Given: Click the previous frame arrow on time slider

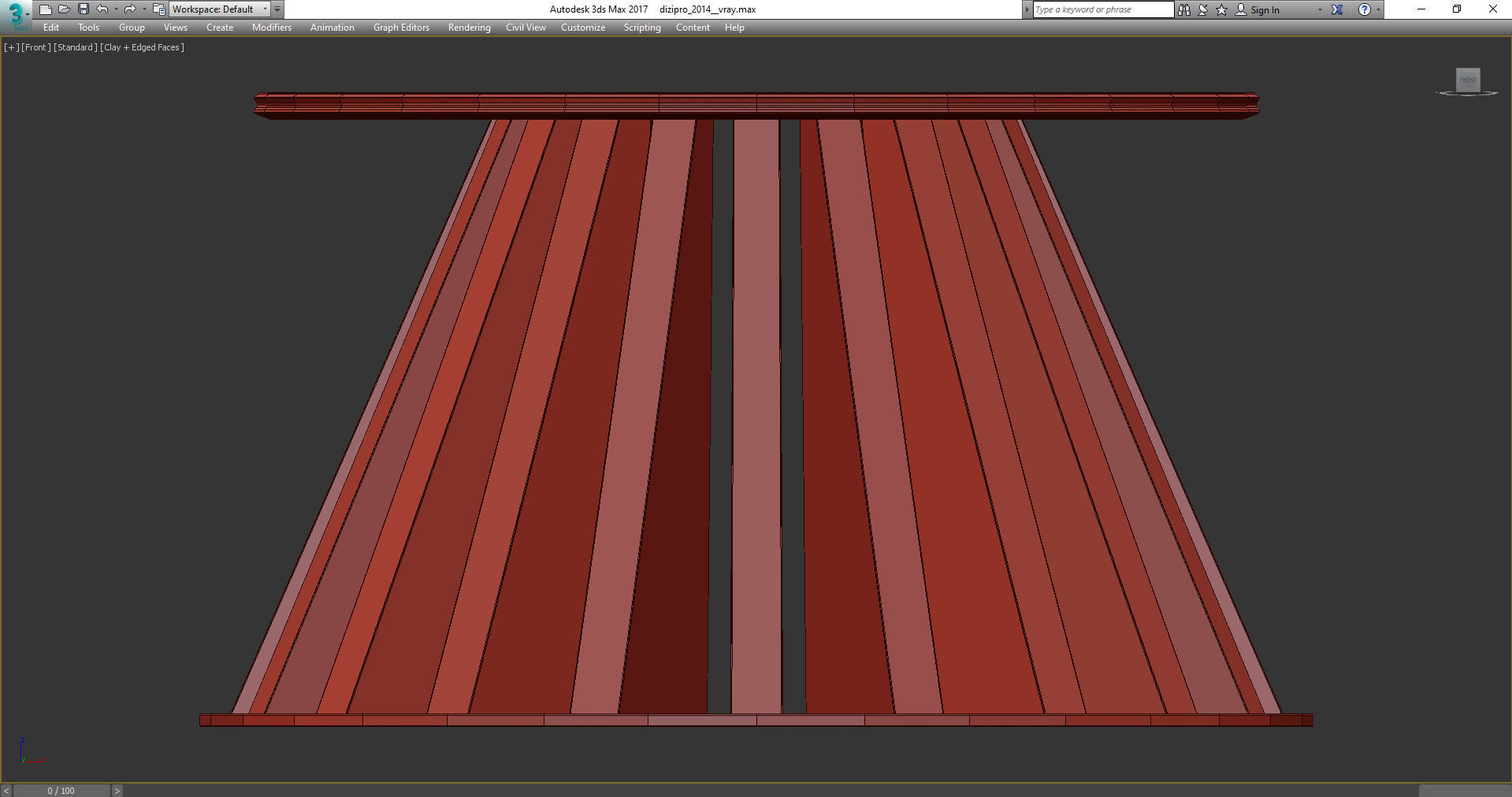Looking at the screenshot, I should point(6,791).
